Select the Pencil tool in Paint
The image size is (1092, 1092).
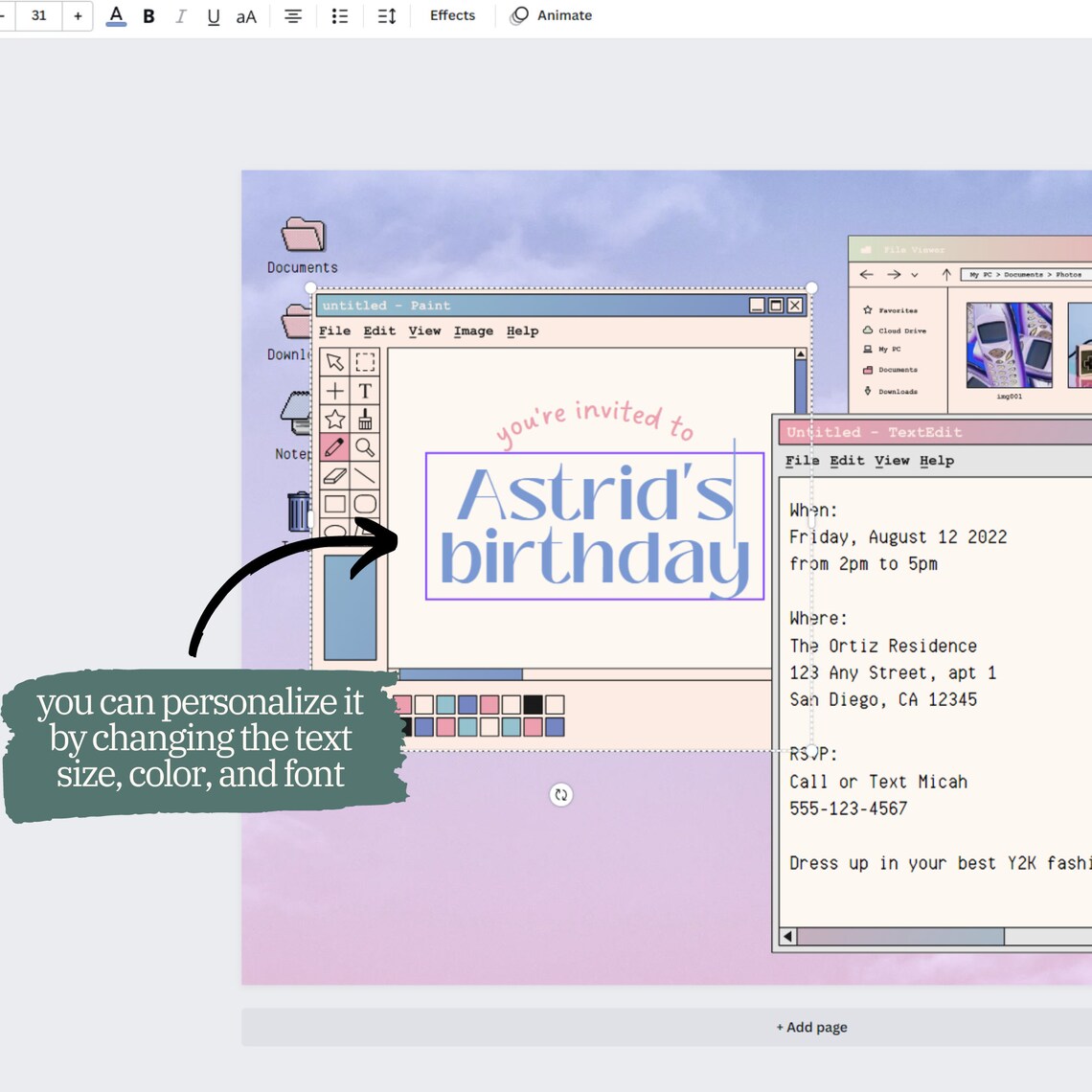[x=333, y=445]
